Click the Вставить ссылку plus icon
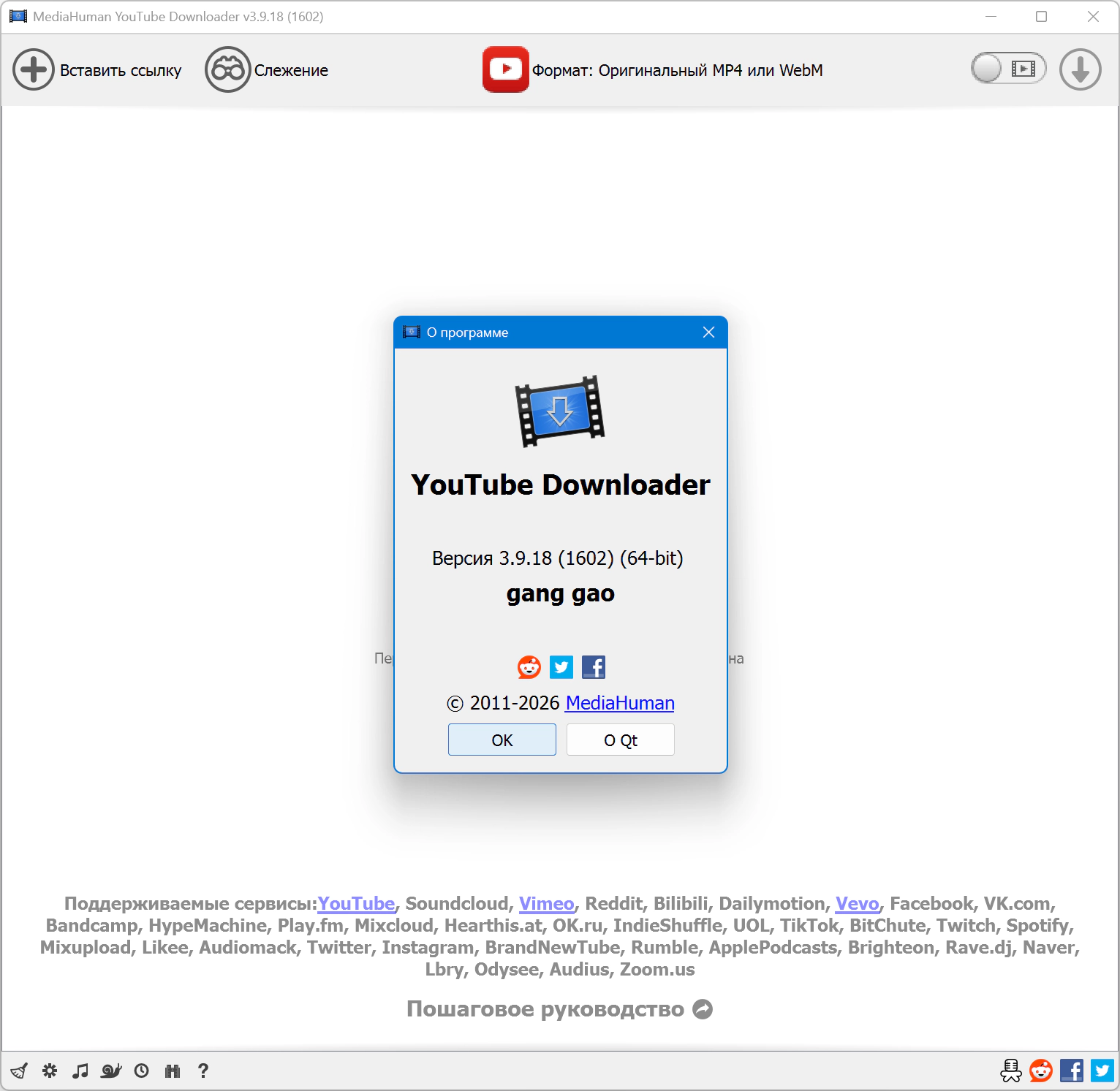 tap(34, 70)
